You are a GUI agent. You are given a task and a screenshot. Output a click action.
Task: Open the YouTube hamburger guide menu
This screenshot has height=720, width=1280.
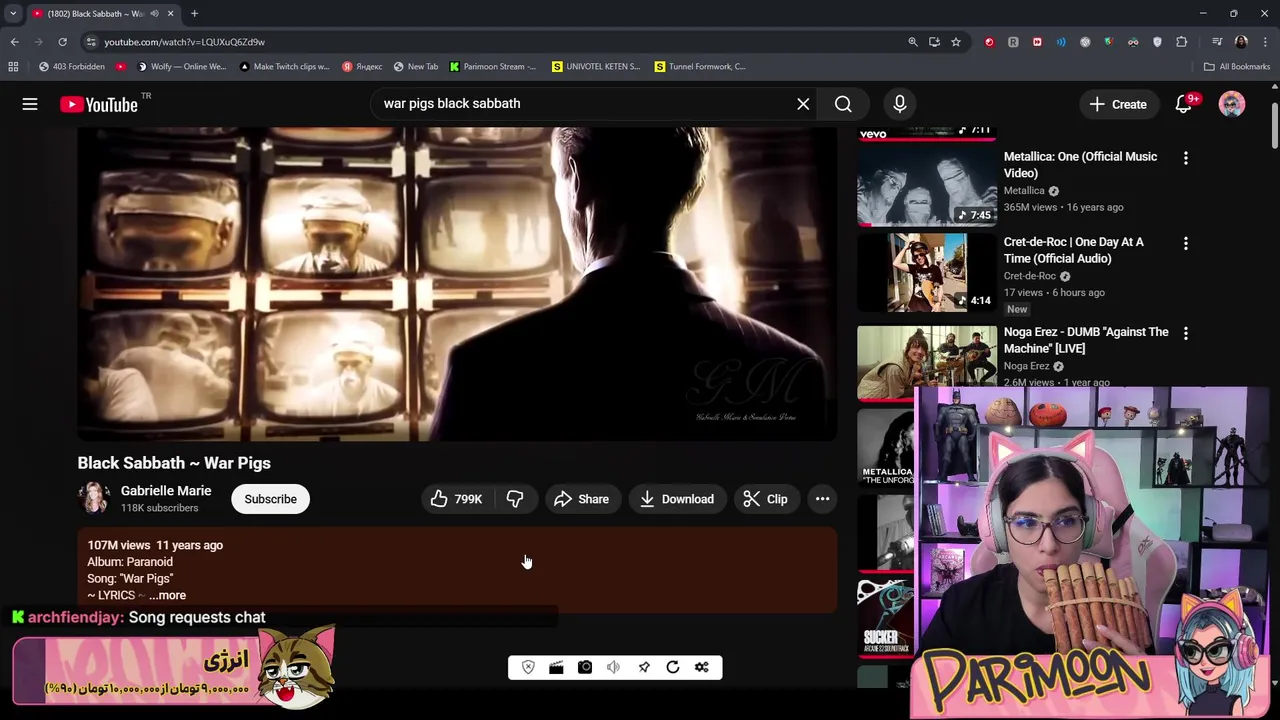(30, 104)
